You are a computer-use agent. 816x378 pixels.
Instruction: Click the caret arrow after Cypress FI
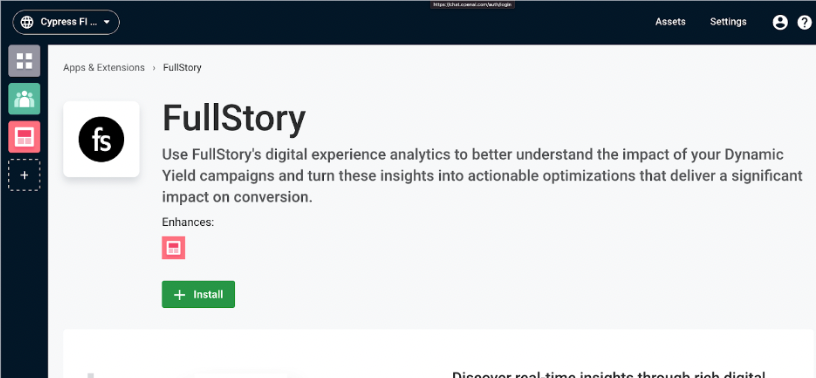click(x=107, y=22)
